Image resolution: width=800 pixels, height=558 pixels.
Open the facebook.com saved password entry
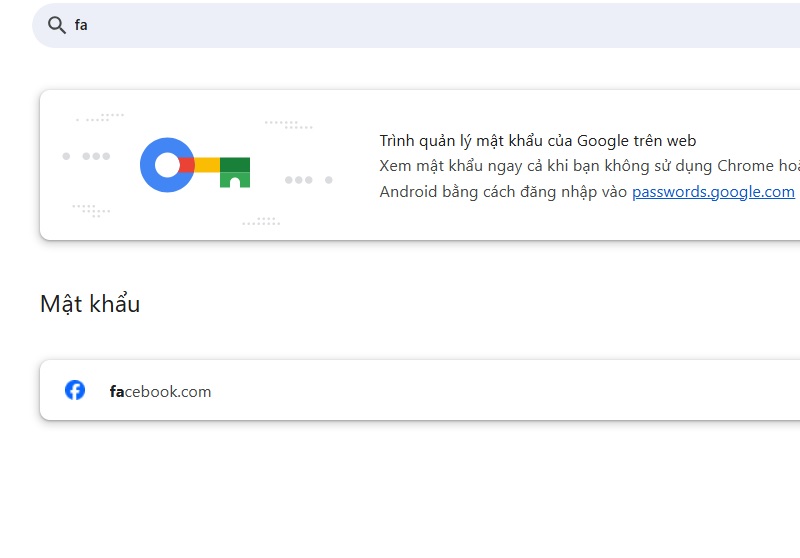[x=160, y=391]
